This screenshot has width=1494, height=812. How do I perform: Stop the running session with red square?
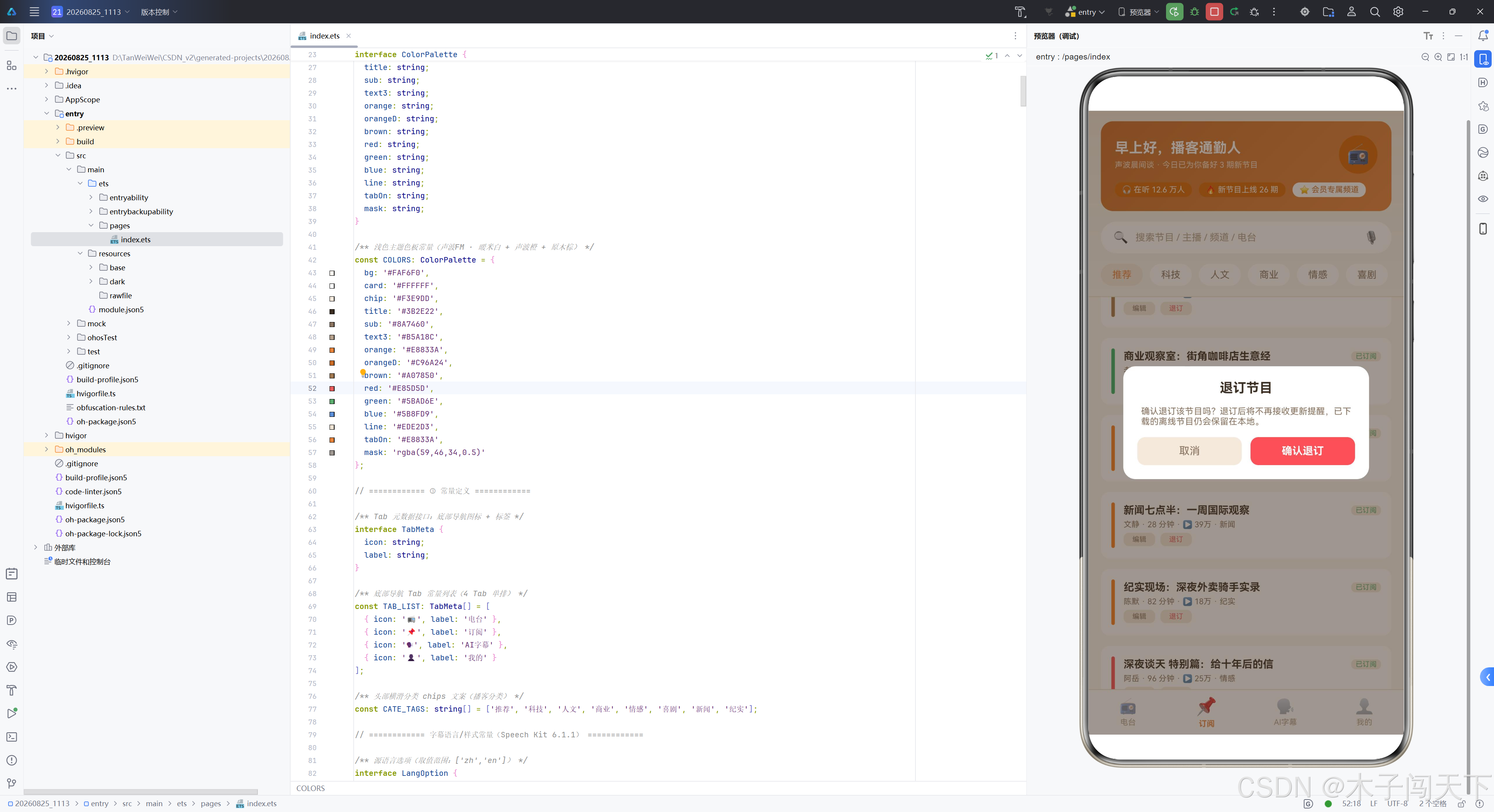point(1214,12)
